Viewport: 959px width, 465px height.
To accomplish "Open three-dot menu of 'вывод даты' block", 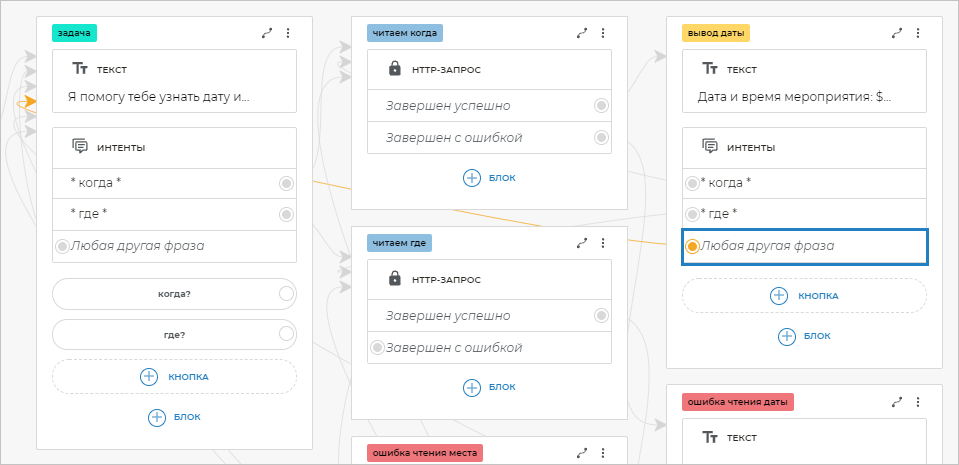I will [x=918, y=33].
